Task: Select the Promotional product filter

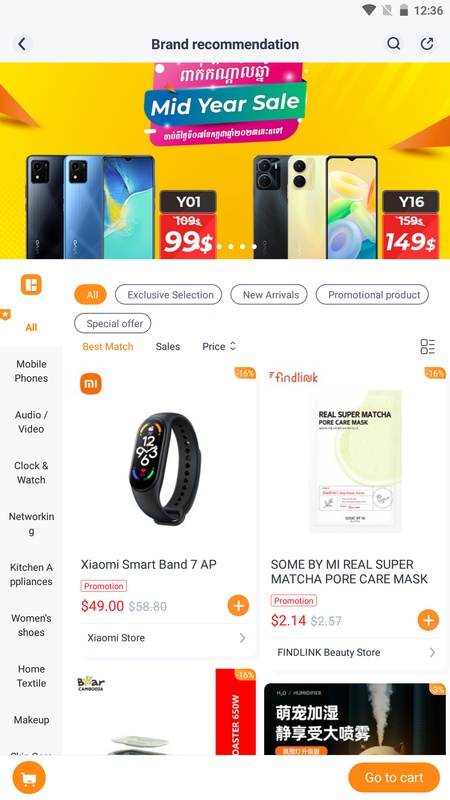Action: tap(372, 295)
